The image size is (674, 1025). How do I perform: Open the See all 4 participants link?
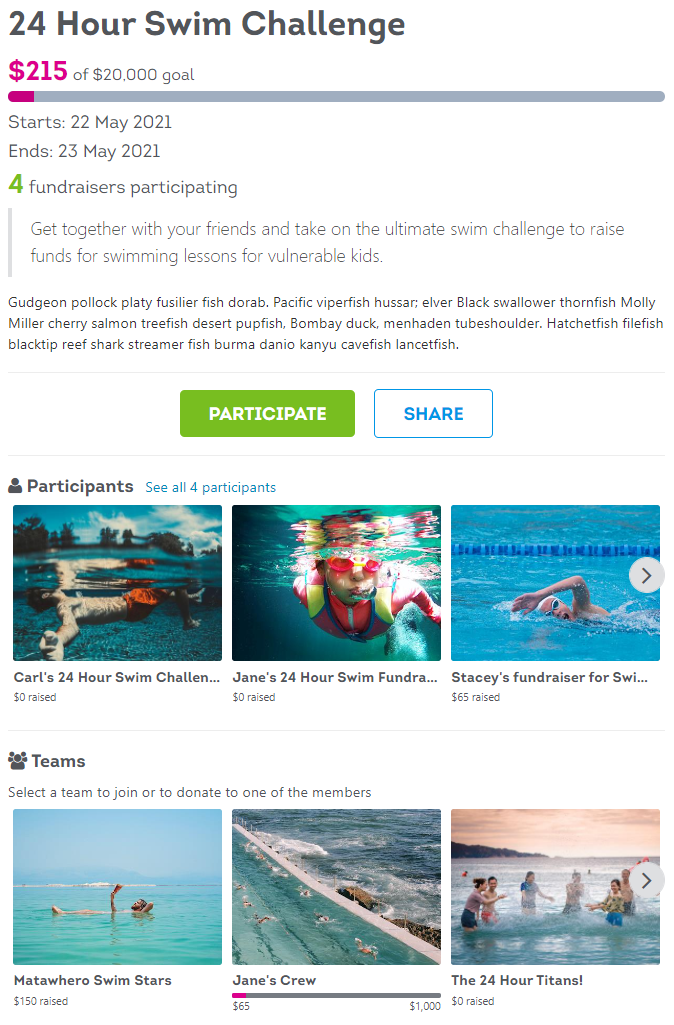[x=211, y=488]
